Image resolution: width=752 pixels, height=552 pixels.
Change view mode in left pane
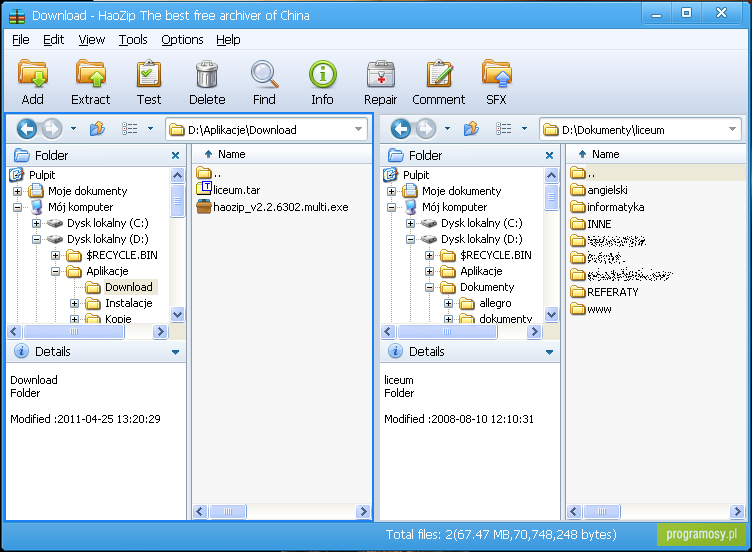tap(129, 129)
